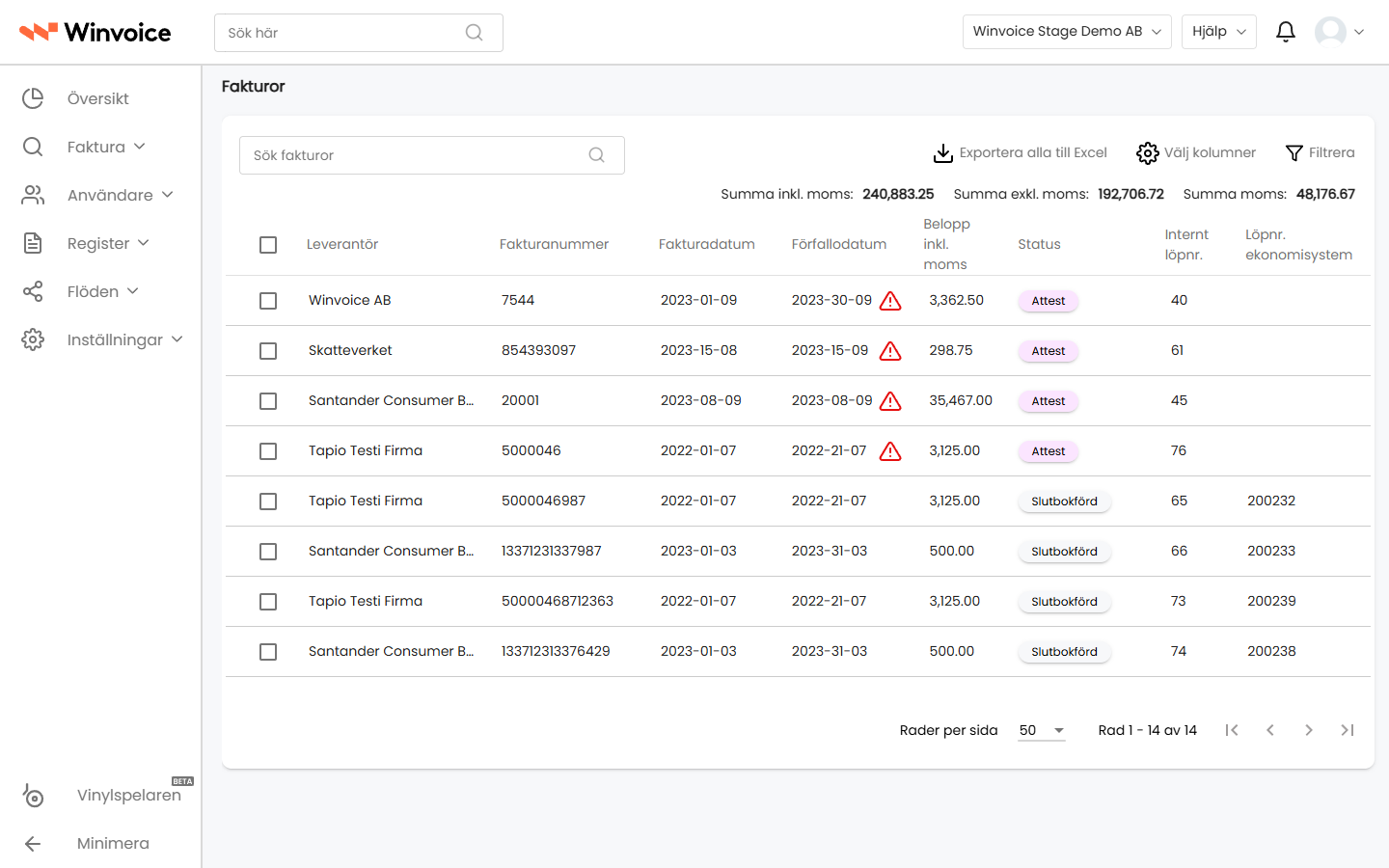
Task: Click the warning icon for invoice 5000046
Action: [890, 451]
